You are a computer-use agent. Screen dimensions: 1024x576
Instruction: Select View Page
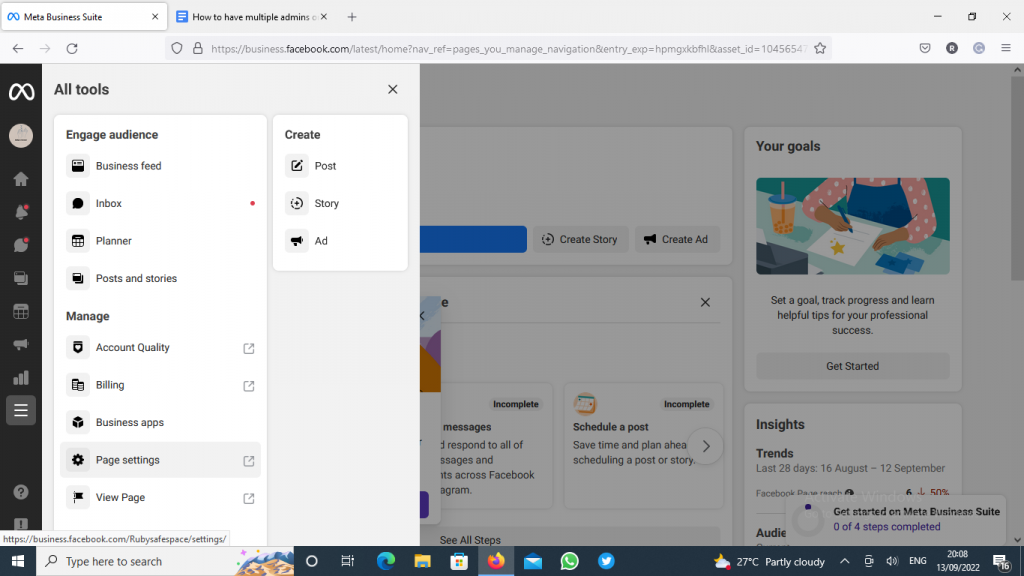tap(161, 498)
